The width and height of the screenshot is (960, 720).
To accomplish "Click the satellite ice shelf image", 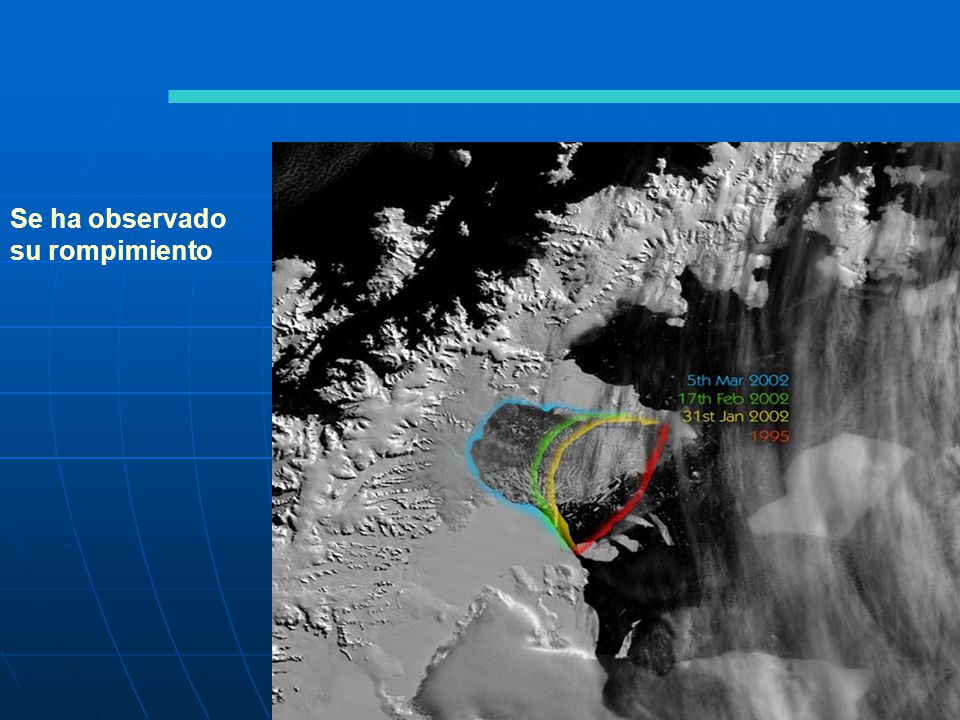I will tap(616, 431).
